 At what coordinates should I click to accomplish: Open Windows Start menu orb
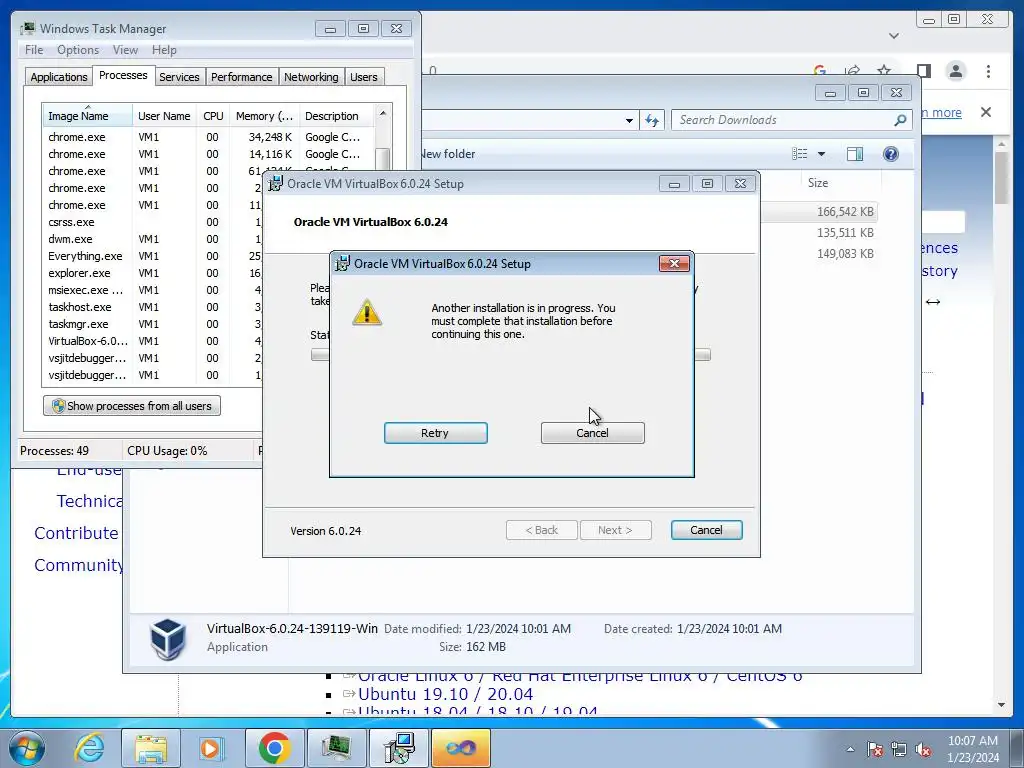[x=27, y=748]
